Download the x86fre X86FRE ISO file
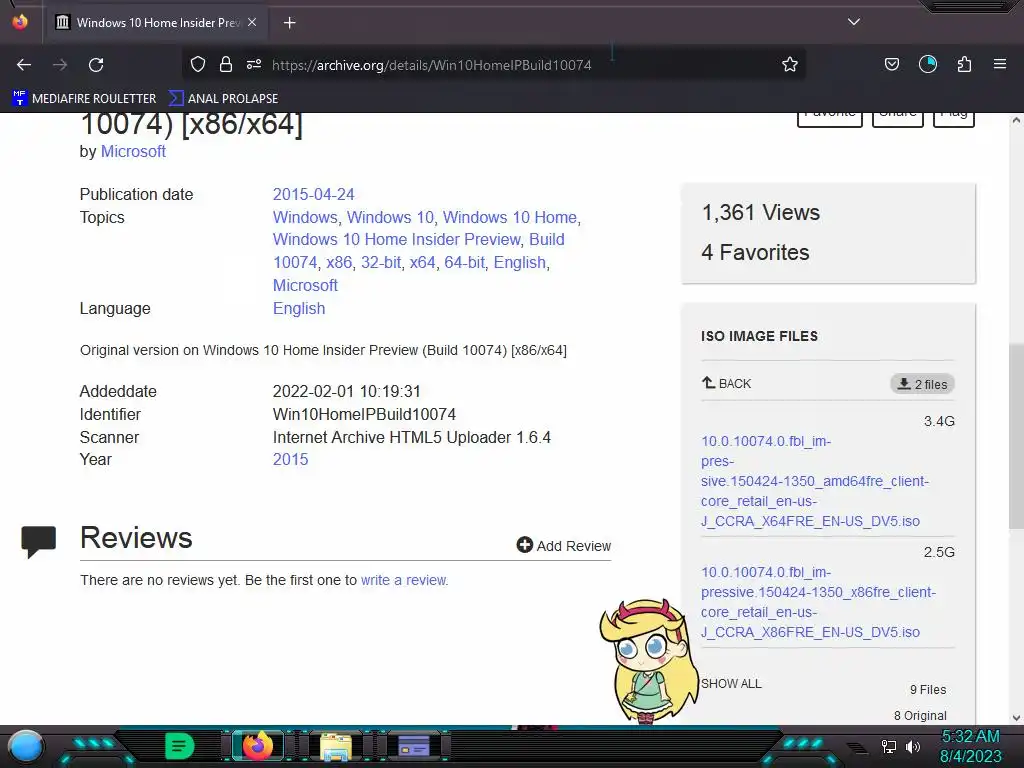The height and width of the screenshot is (768, 1024). (818, 602)
